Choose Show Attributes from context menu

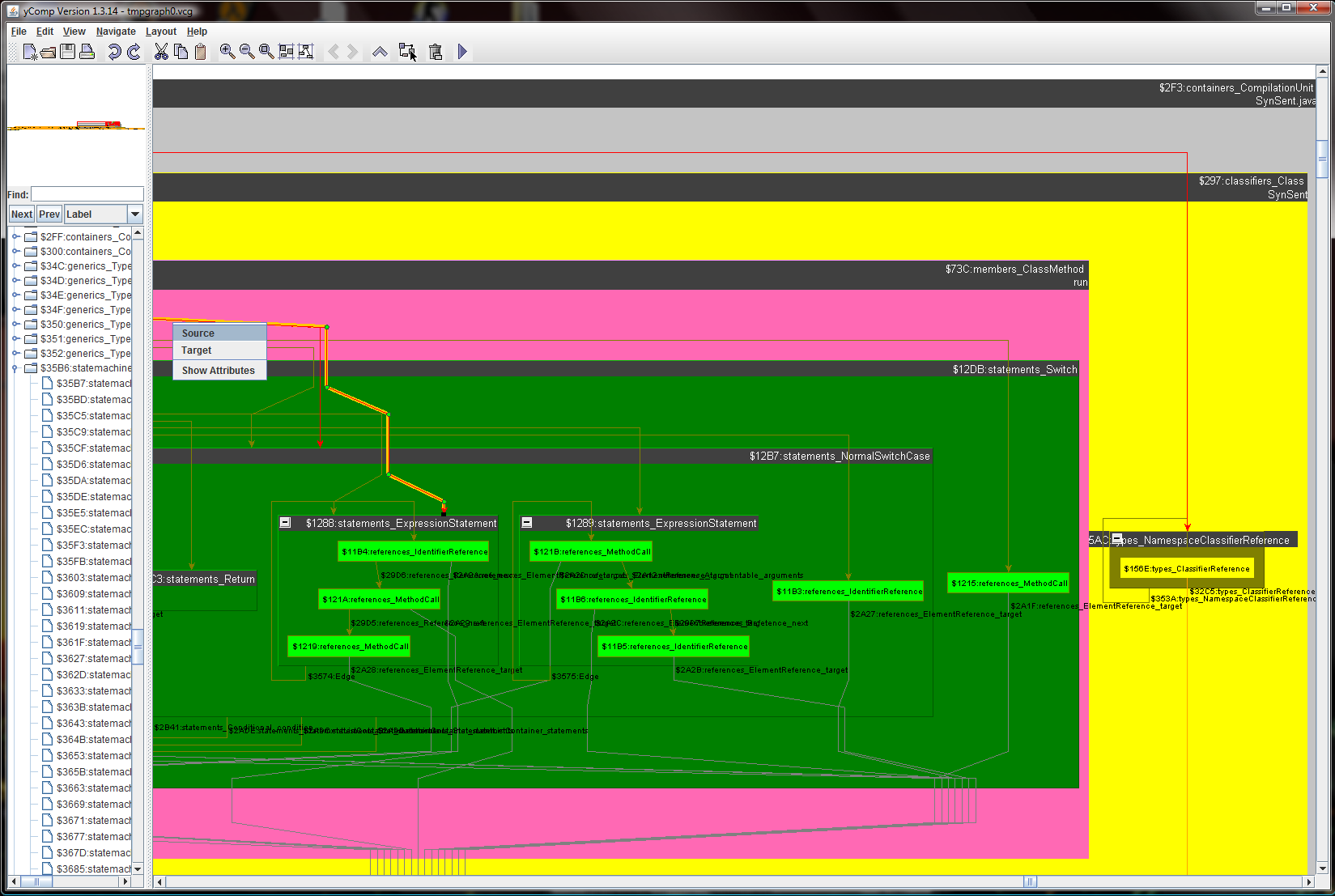tap(219, 371)
